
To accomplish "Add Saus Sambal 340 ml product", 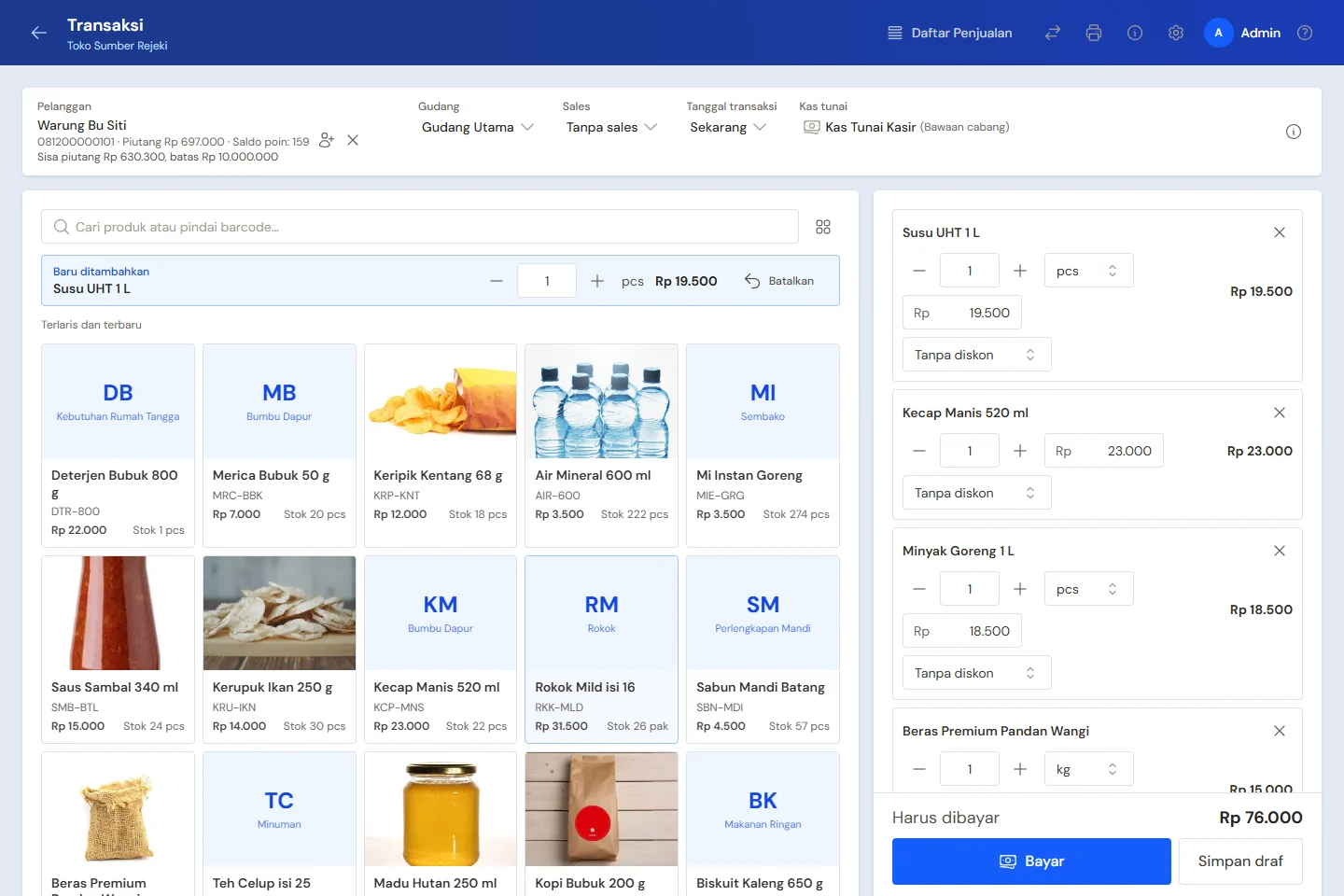I will click(118, 650).
